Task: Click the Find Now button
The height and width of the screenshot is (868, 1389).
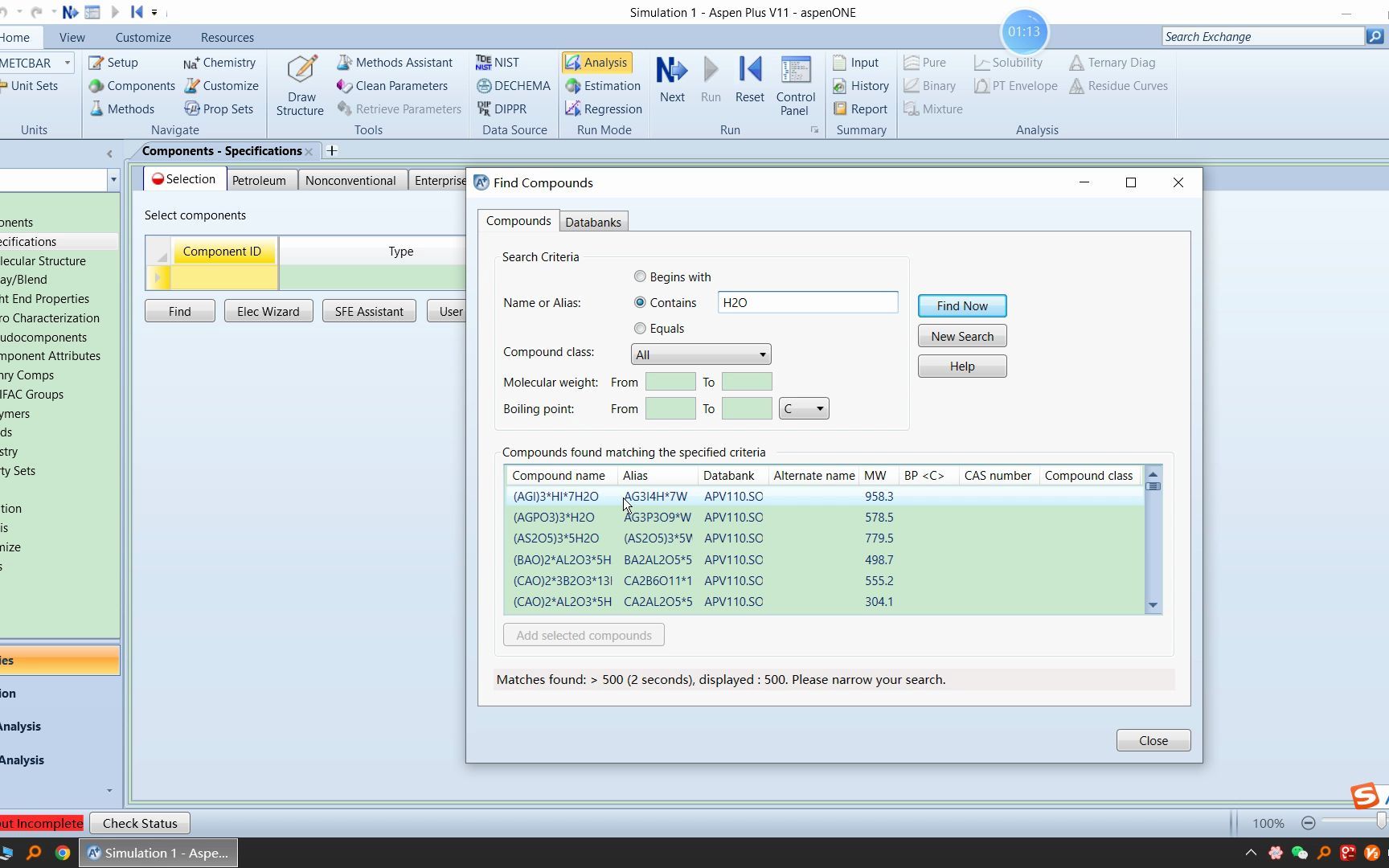Action: coord(962,305)
